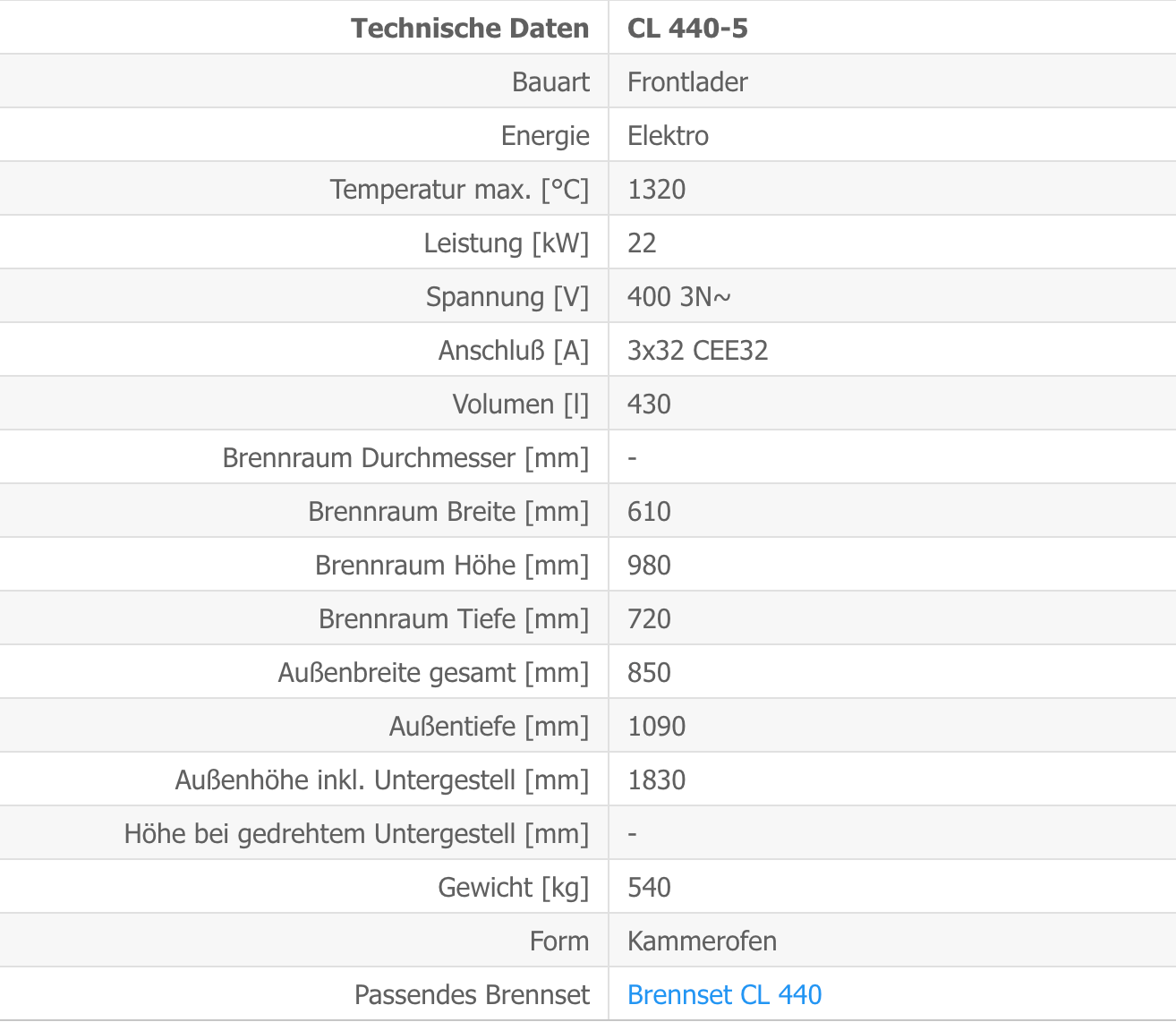Select the 850 outer width value

pos(649,672)
